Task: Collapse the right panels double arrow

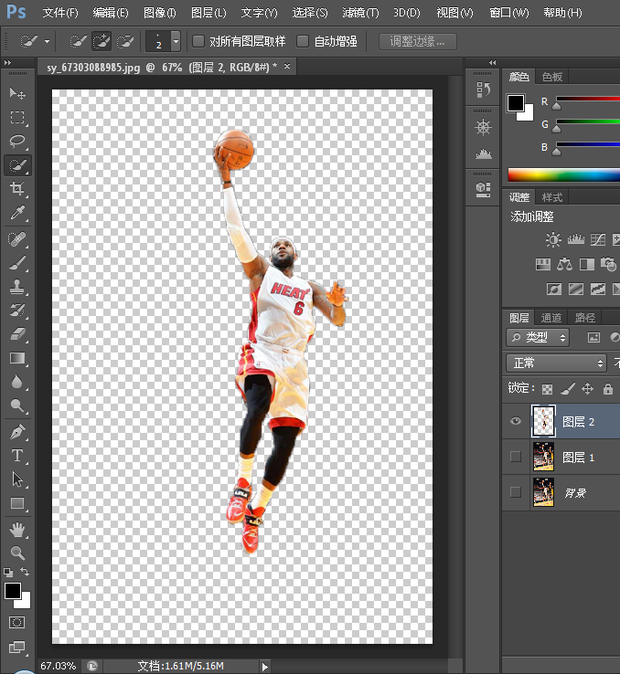Action: (493, 63)
